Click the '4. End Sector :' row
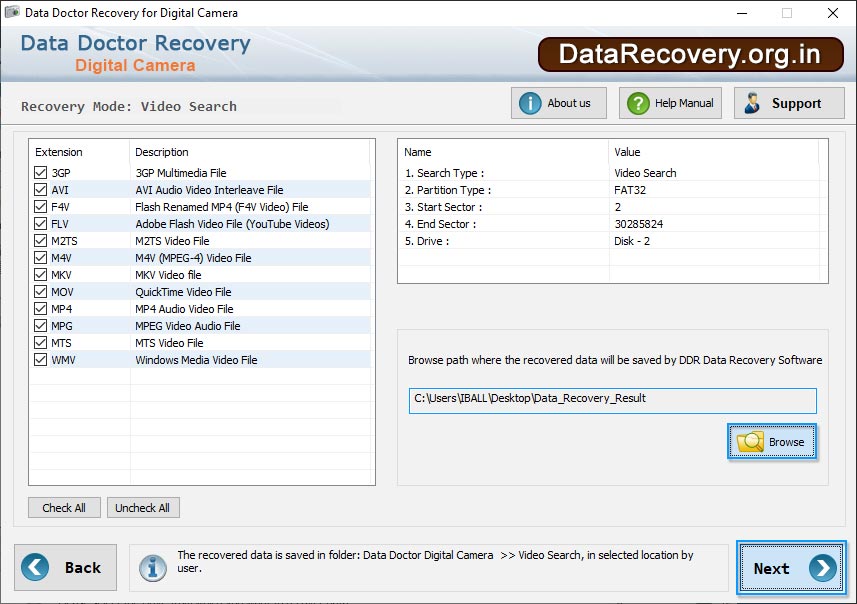The width and height of the screenshot is (857, 604). point(613,224)
